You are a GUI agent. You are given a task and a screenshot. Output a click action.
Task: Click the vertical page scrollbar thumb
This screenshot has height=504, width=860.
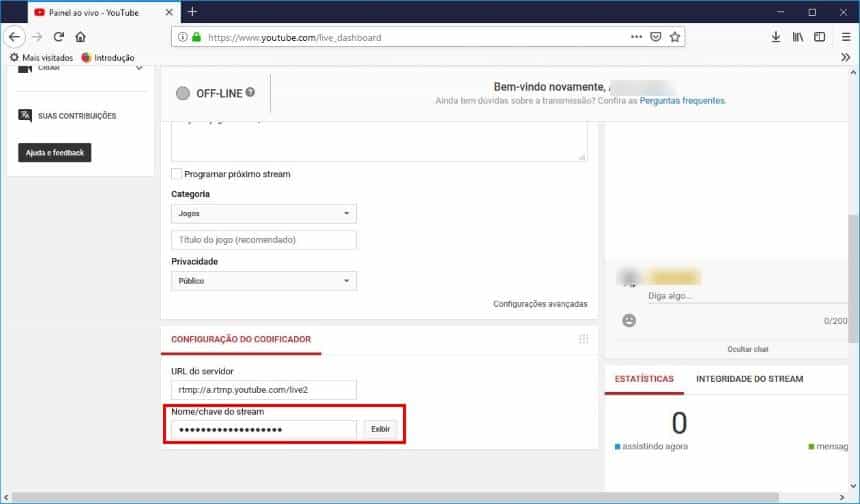click(853, 279)
